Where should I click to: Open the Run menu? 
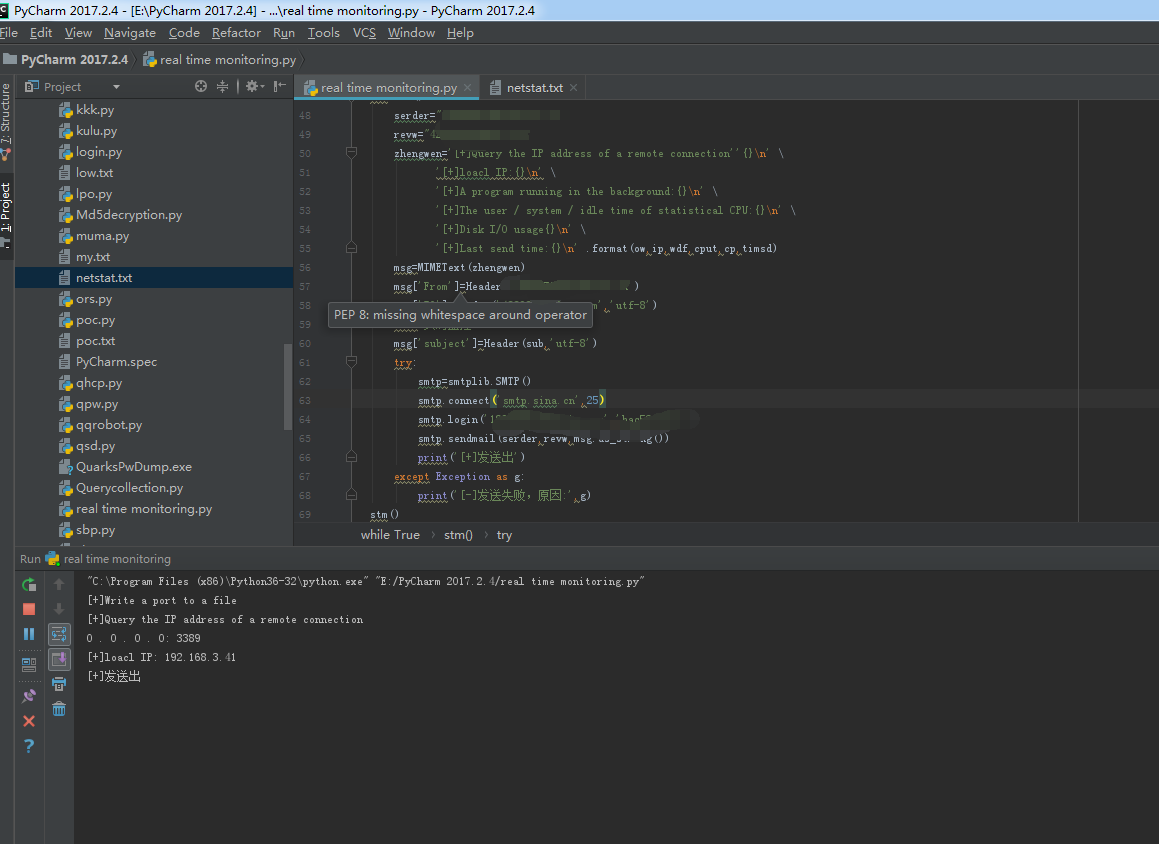click(x=284, y=33)
